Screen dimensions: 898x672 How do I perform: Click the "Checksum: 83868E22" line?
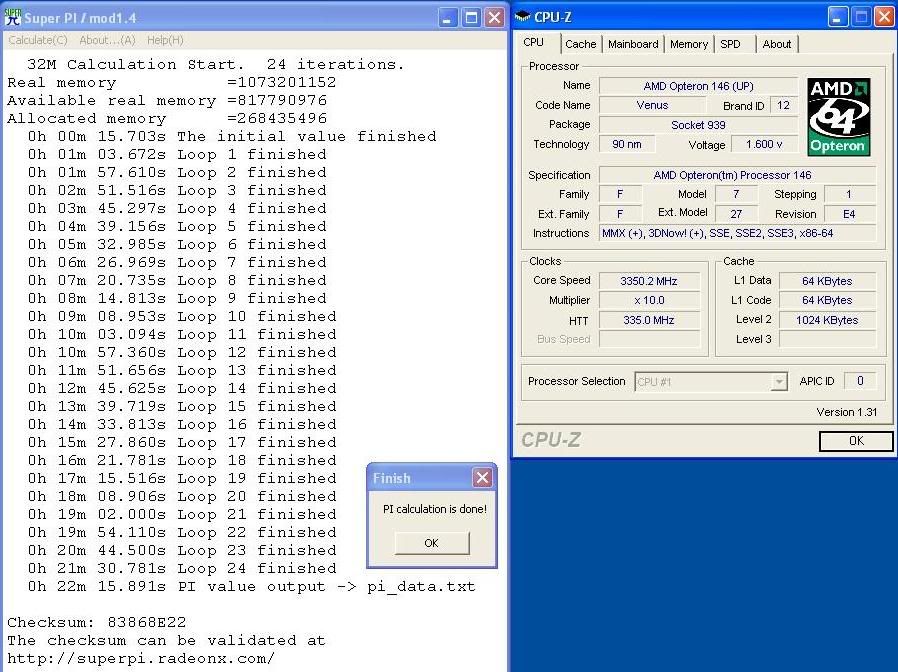point(97,622)
